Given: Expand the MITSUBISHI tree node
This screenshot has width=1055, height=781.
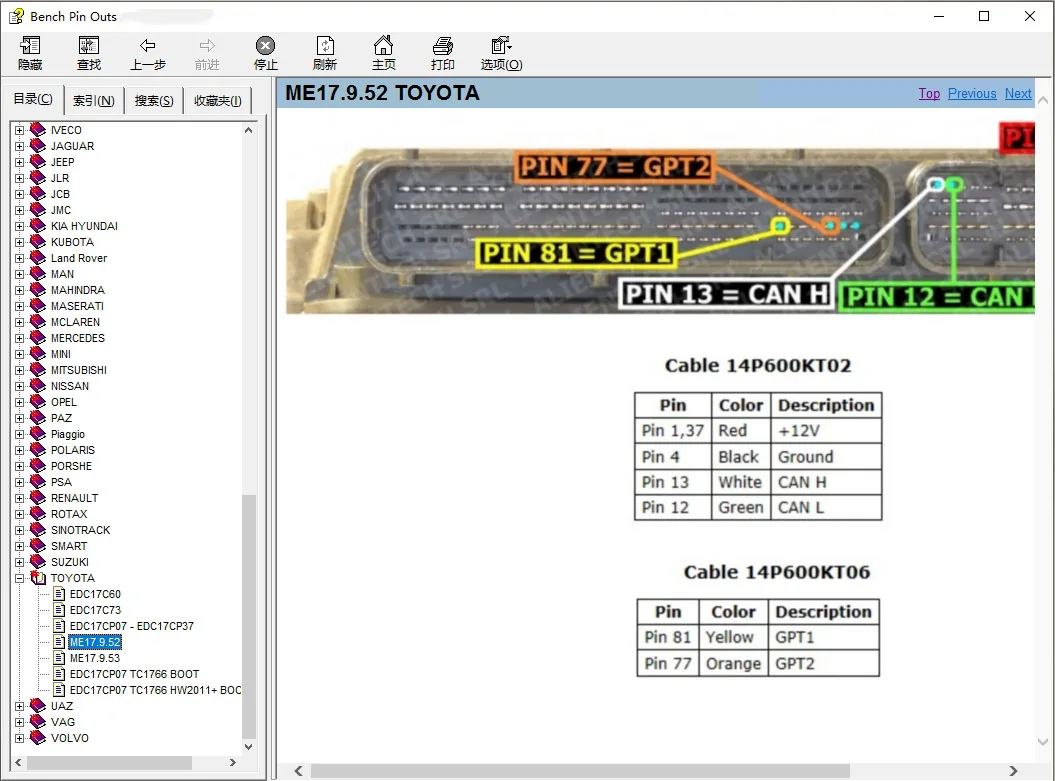Looking at the screenshot, I should pyautogui.click(x=20, y=370).
